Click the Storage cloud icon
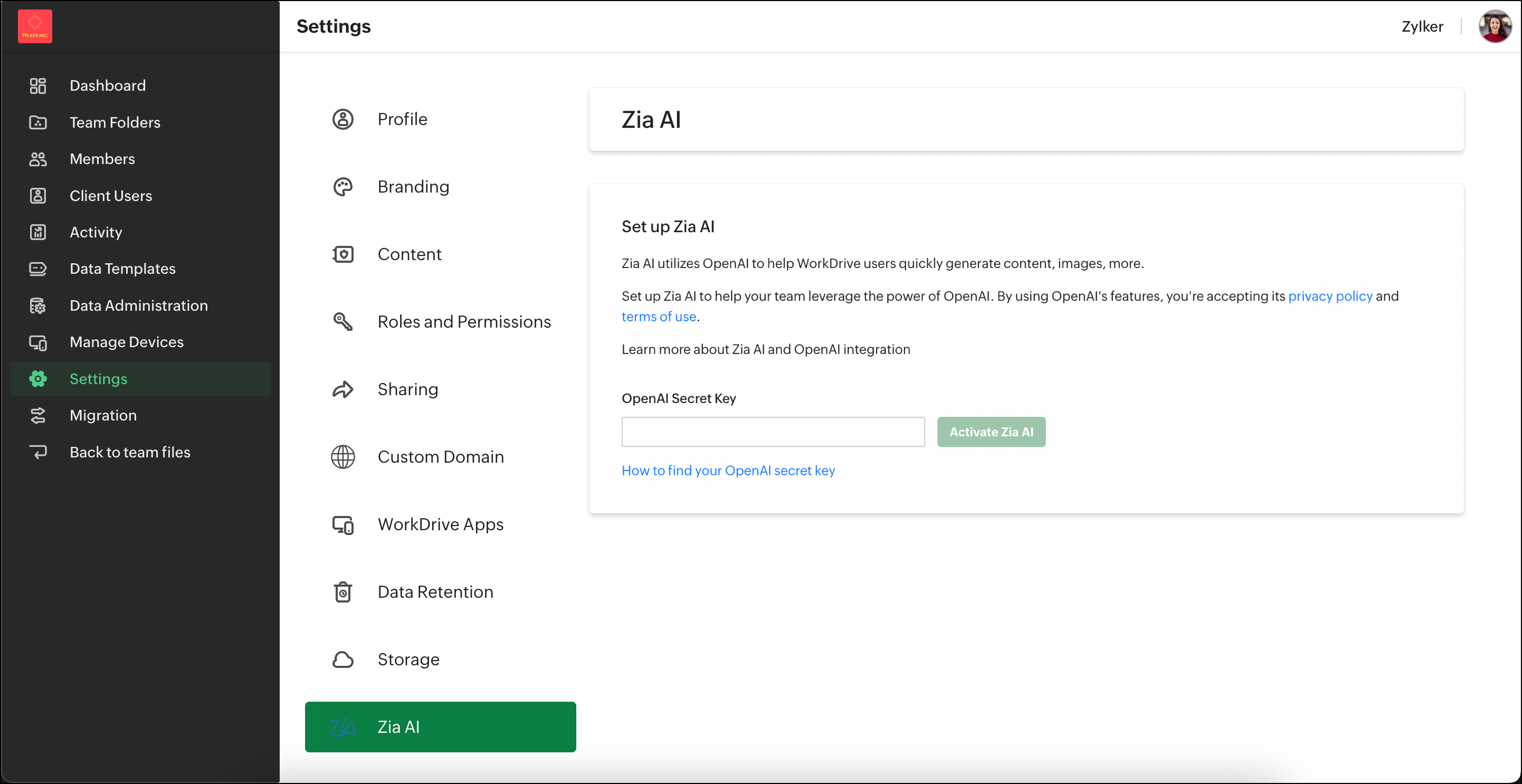The image size is (1522, 784). (343, 659)
